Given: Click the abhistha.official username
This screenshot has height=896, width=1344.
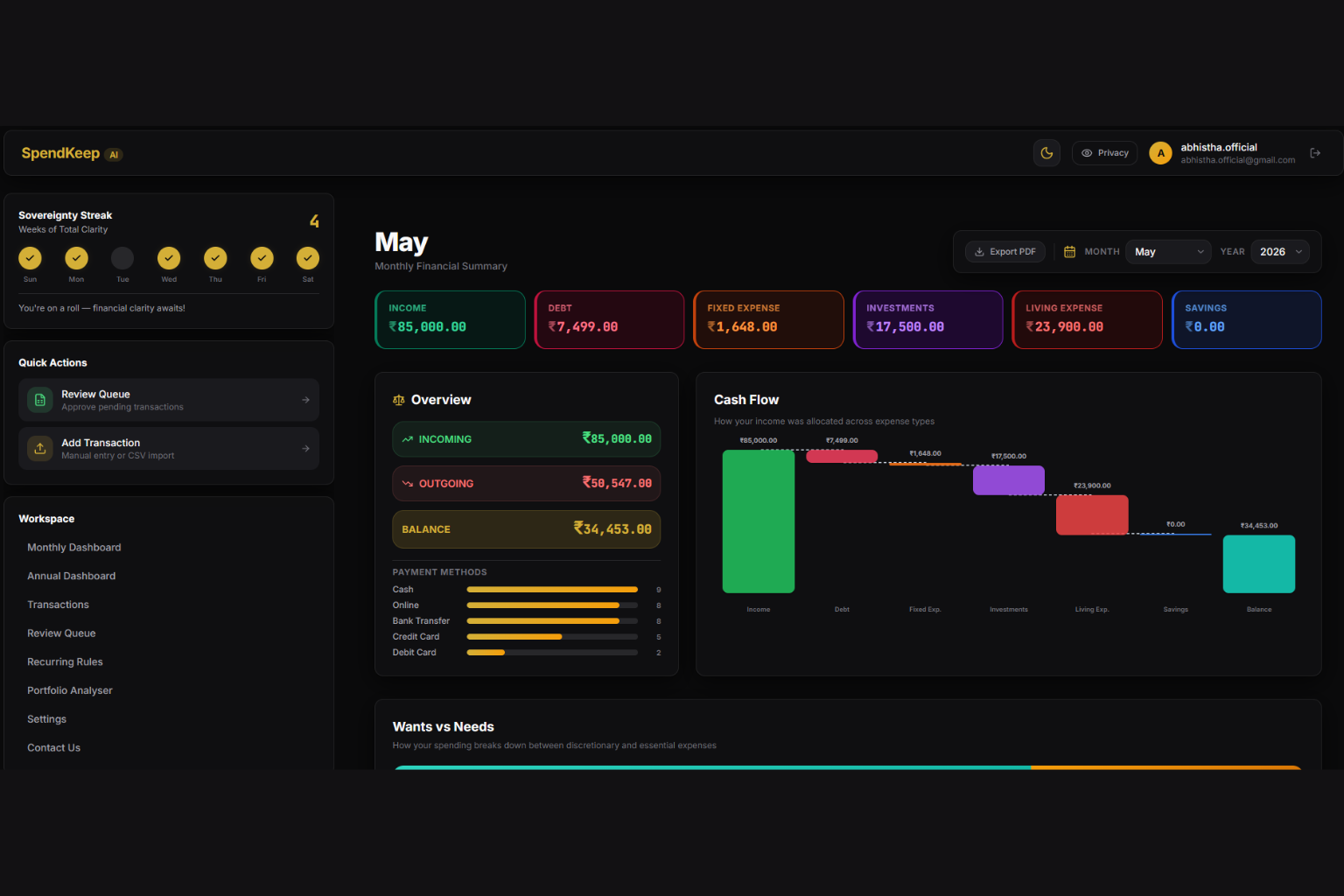Looking at the screenshot, I should [1219, 148].
